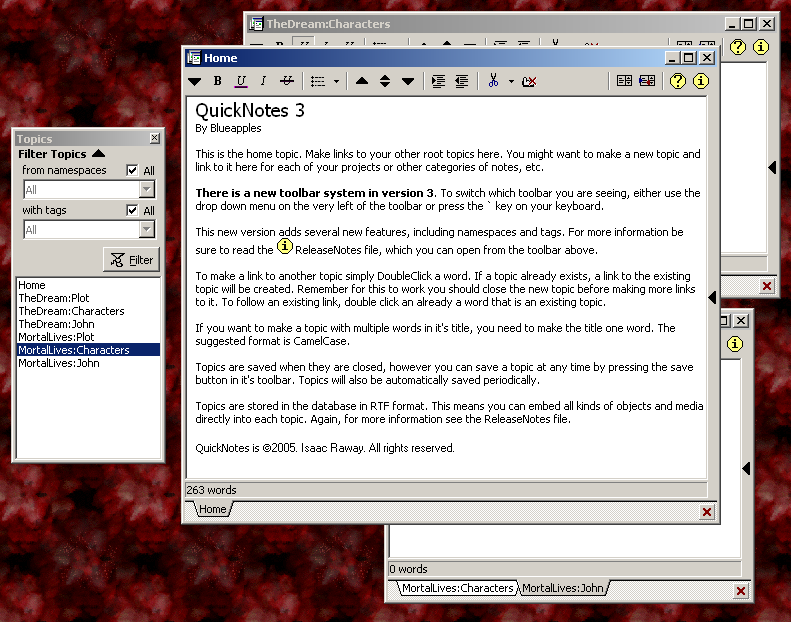The width and height of the screenshot is (791, 622).
Task: Select the Home tab at window bottom
Action: tap(212, 509)
